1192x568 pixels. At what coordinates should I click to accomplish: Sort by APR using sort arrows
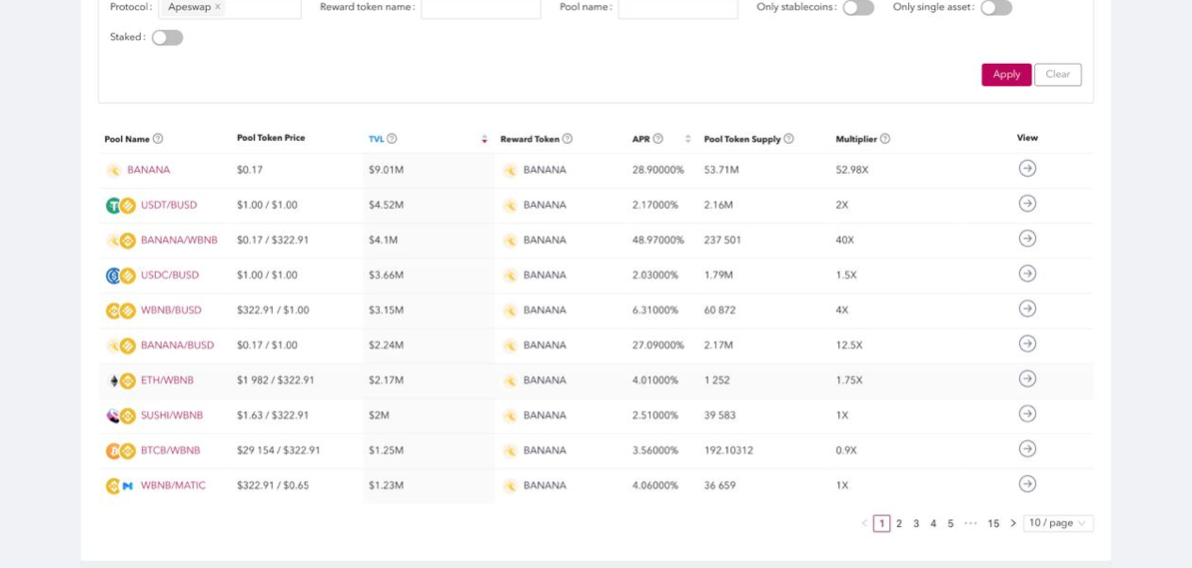pos(687,139)
